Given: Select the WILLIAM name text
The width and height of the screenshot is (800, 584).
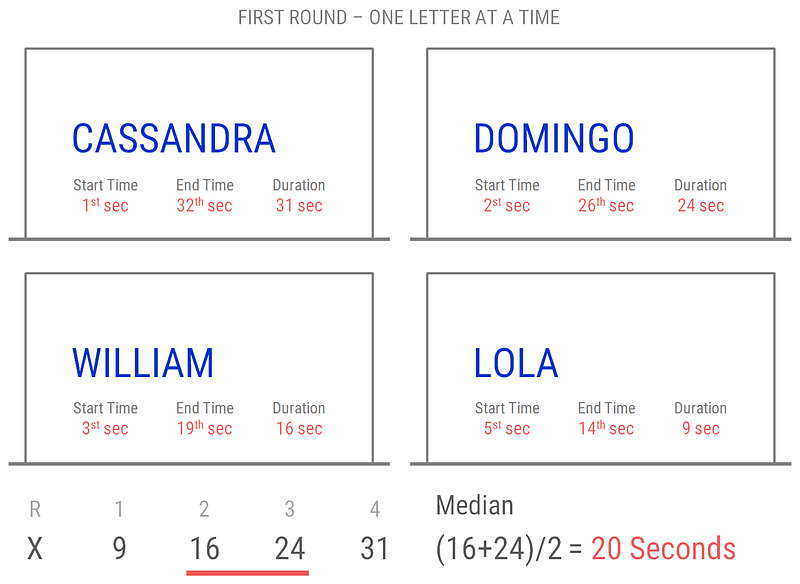Looking at the screenshot, I should click(x=143, y=363).
